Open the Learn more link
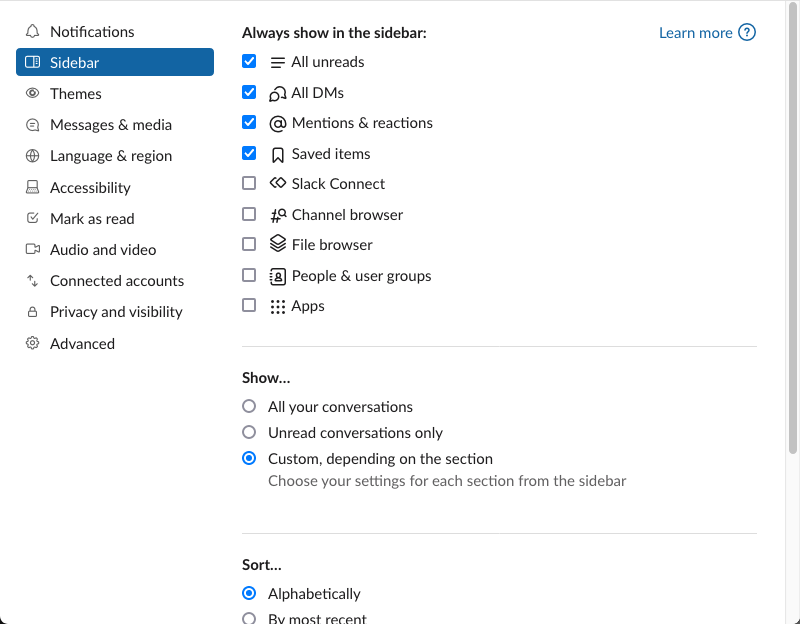Image resolution: width=800 pixels, height=624 pixels. point(695,33)
